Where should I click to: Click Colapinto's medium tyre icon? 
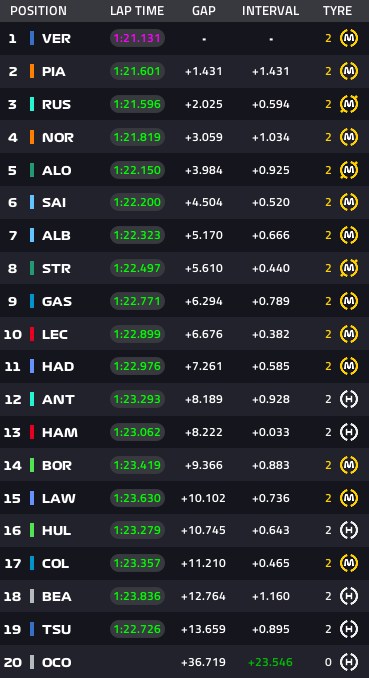[349, 563]
